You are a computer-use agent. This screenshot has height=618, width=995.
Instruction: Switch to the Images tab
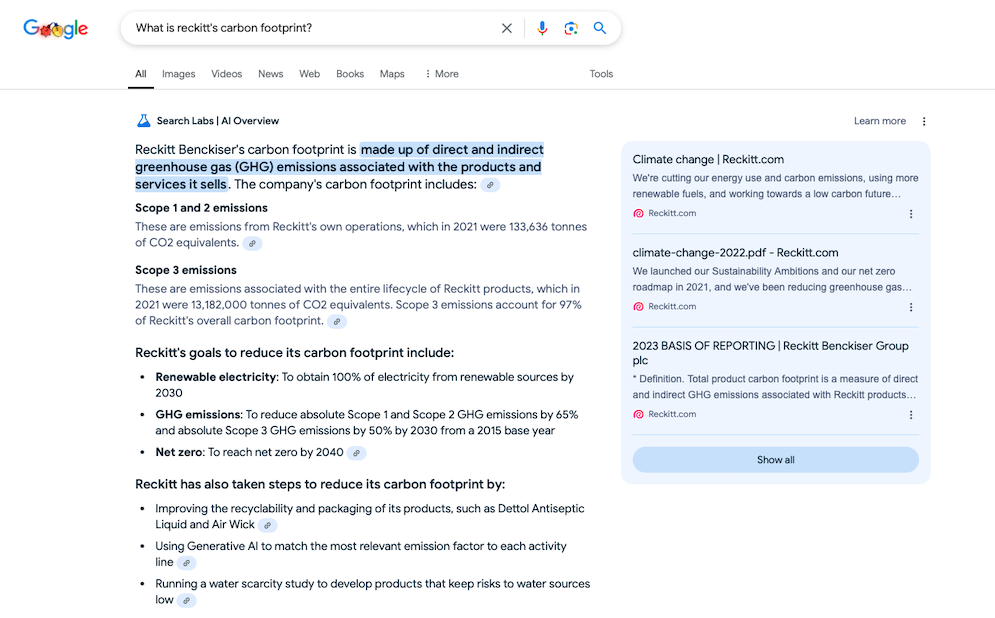coord(178,74)
